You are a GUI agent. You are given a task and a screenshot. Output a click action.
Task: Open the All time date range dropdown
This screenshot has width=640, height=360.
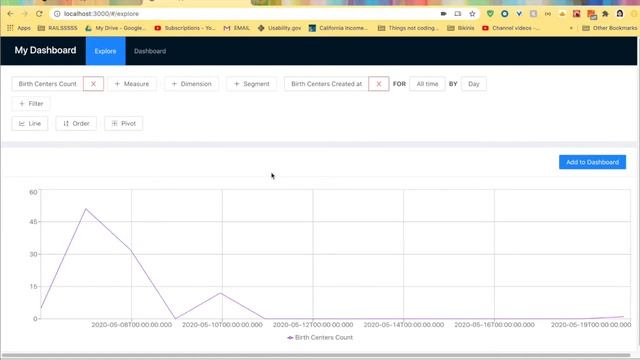[427, 84]
